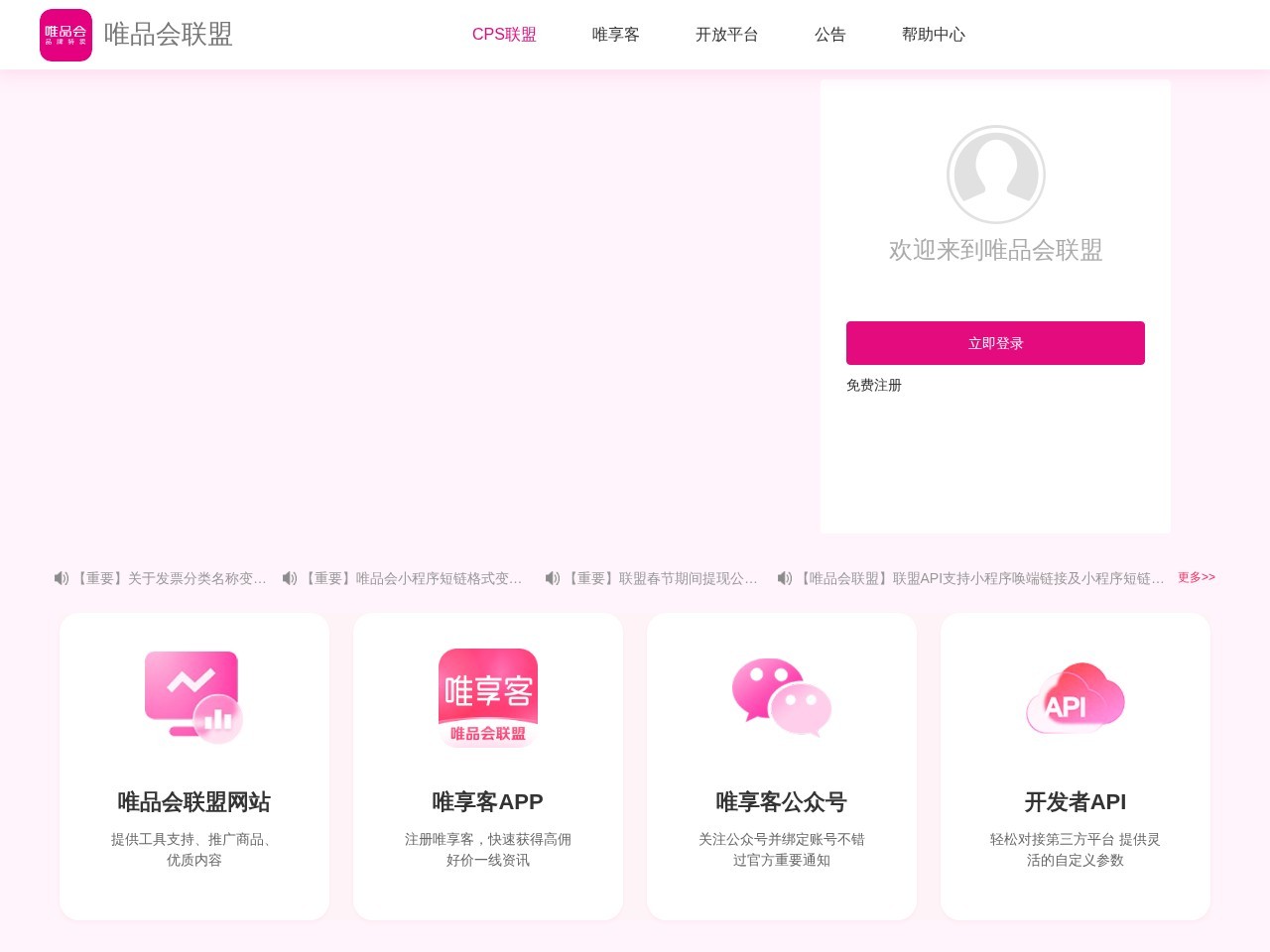Click the 免费注册 link
This screenshot has height=952, width=1270.
tap(874, 385)
